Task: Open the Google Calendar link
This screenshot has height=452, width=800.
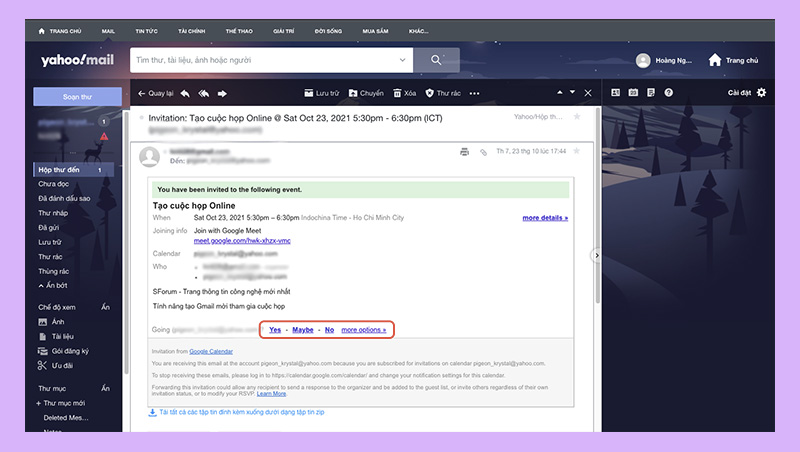Action: click(211, 351)
